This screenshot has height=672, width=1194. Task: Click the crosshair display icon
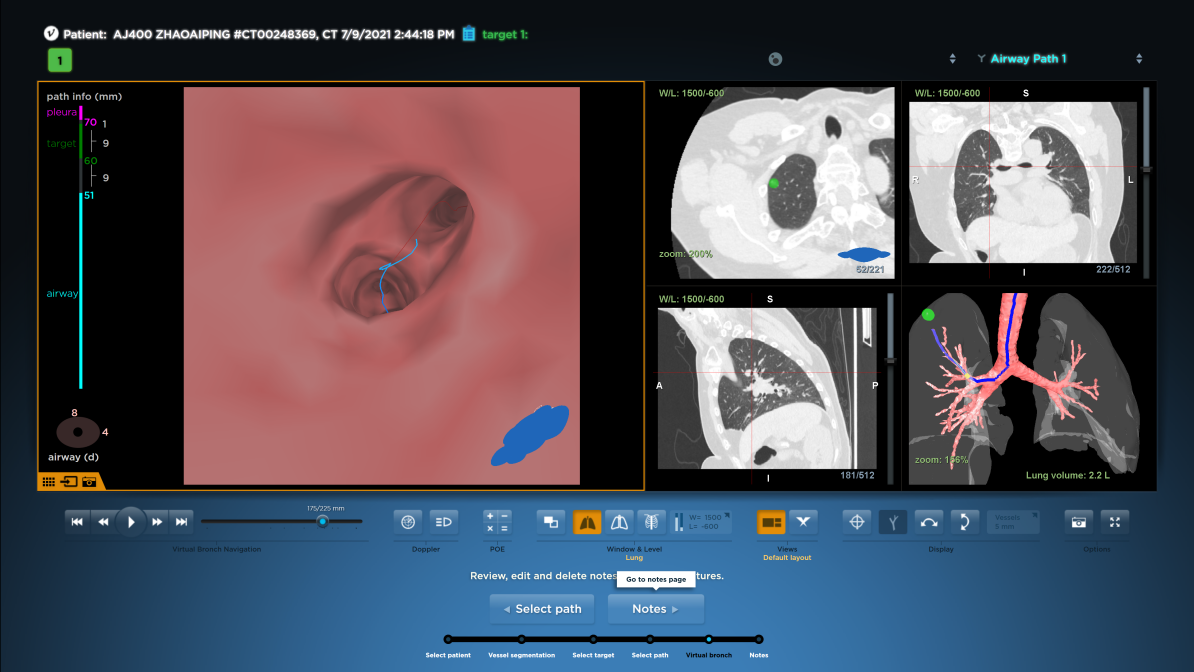[855, 521]
